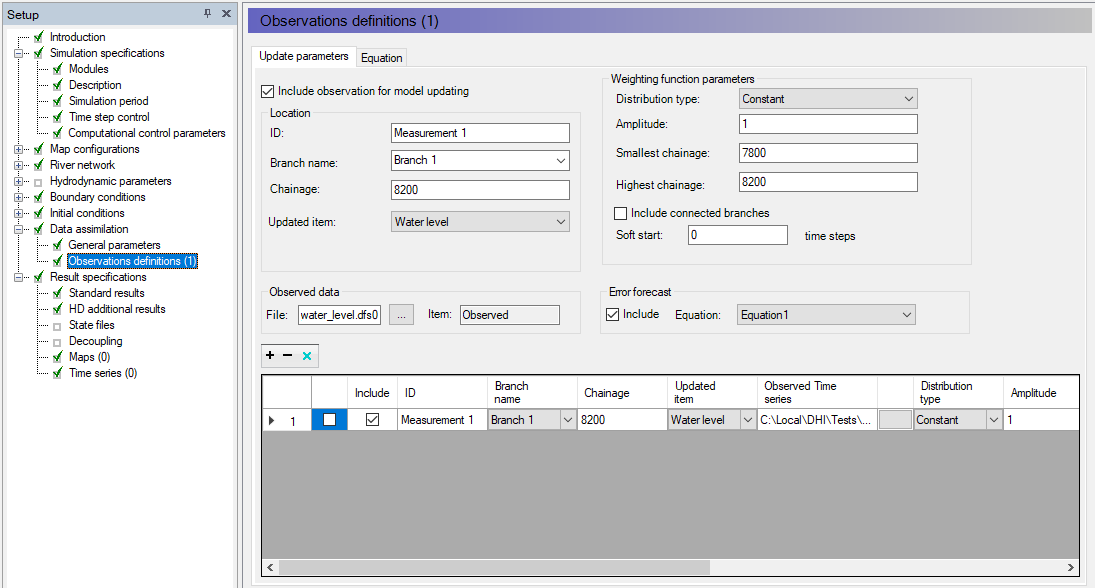
Task: Collapse the Result specifications node
Action: click(19, 277)
